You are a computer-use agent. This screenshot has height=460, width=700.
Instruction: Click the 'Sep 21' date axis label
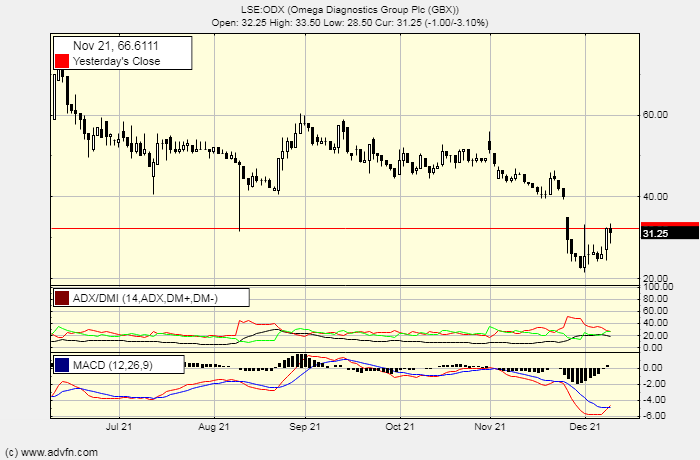point(305,427)
